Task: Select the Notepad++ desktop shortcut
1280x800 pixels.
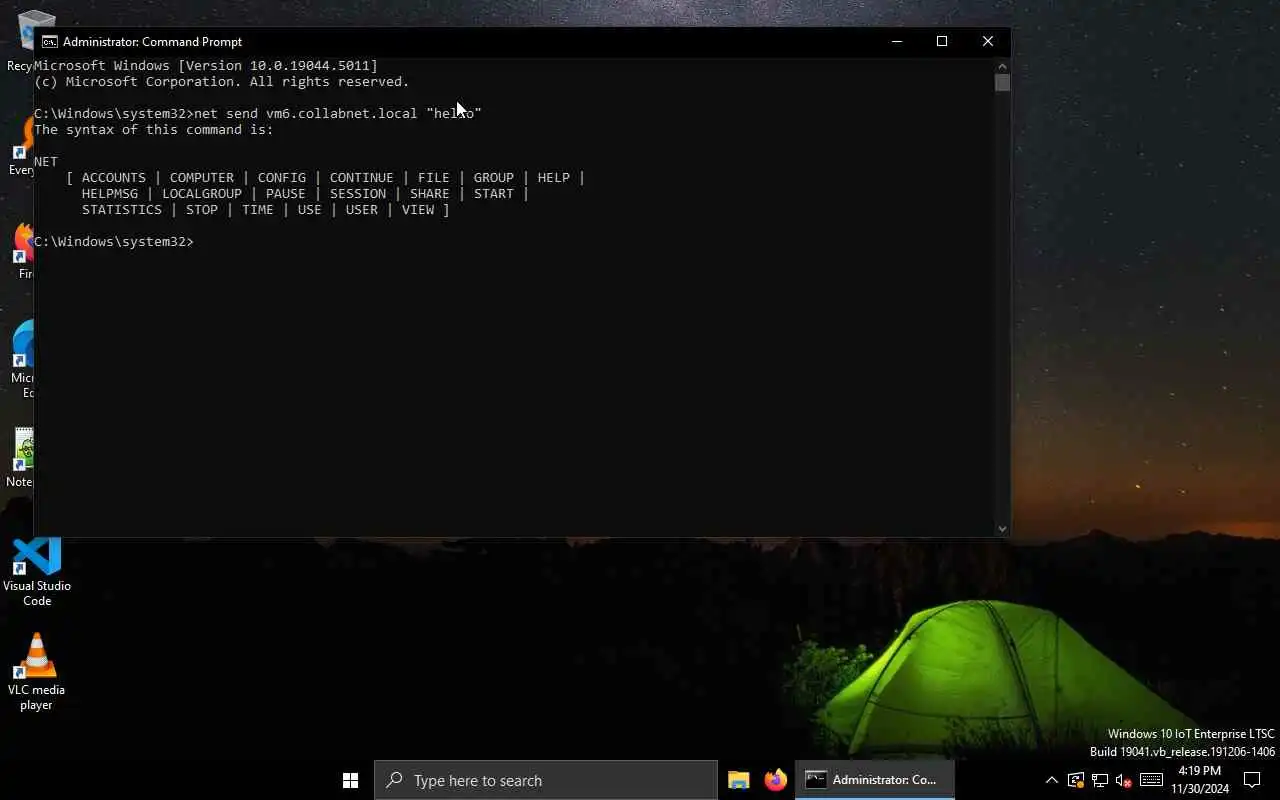Action: pyautogui.click(x=20, y=458)
